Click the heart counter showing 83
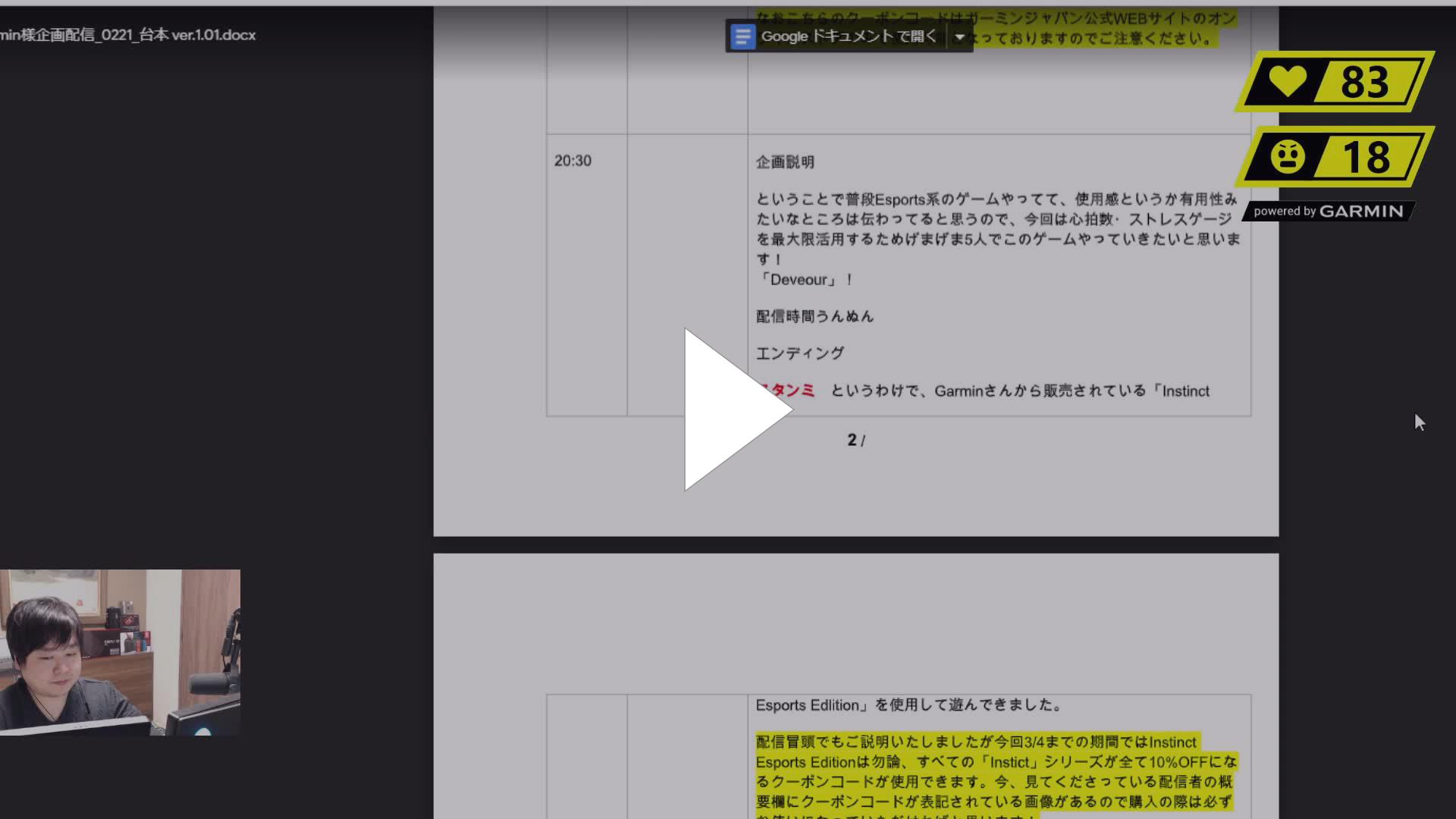Screen dimensions: 1456x819 (1365, 83)
